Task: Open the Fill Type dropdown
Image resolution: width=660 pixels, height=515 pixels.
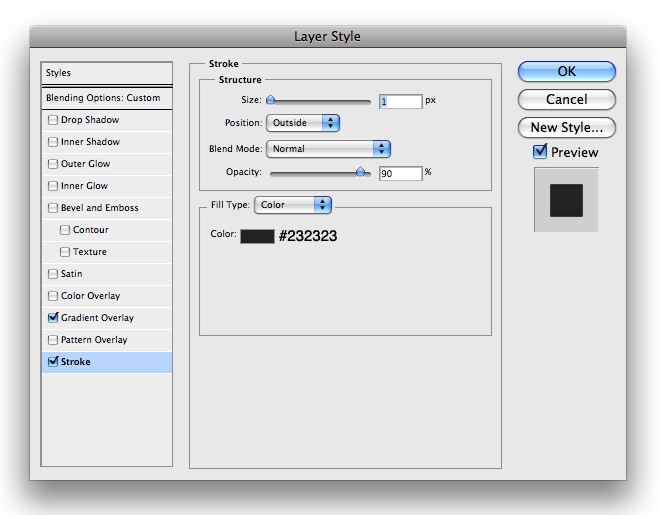Action: pos(293,205)
